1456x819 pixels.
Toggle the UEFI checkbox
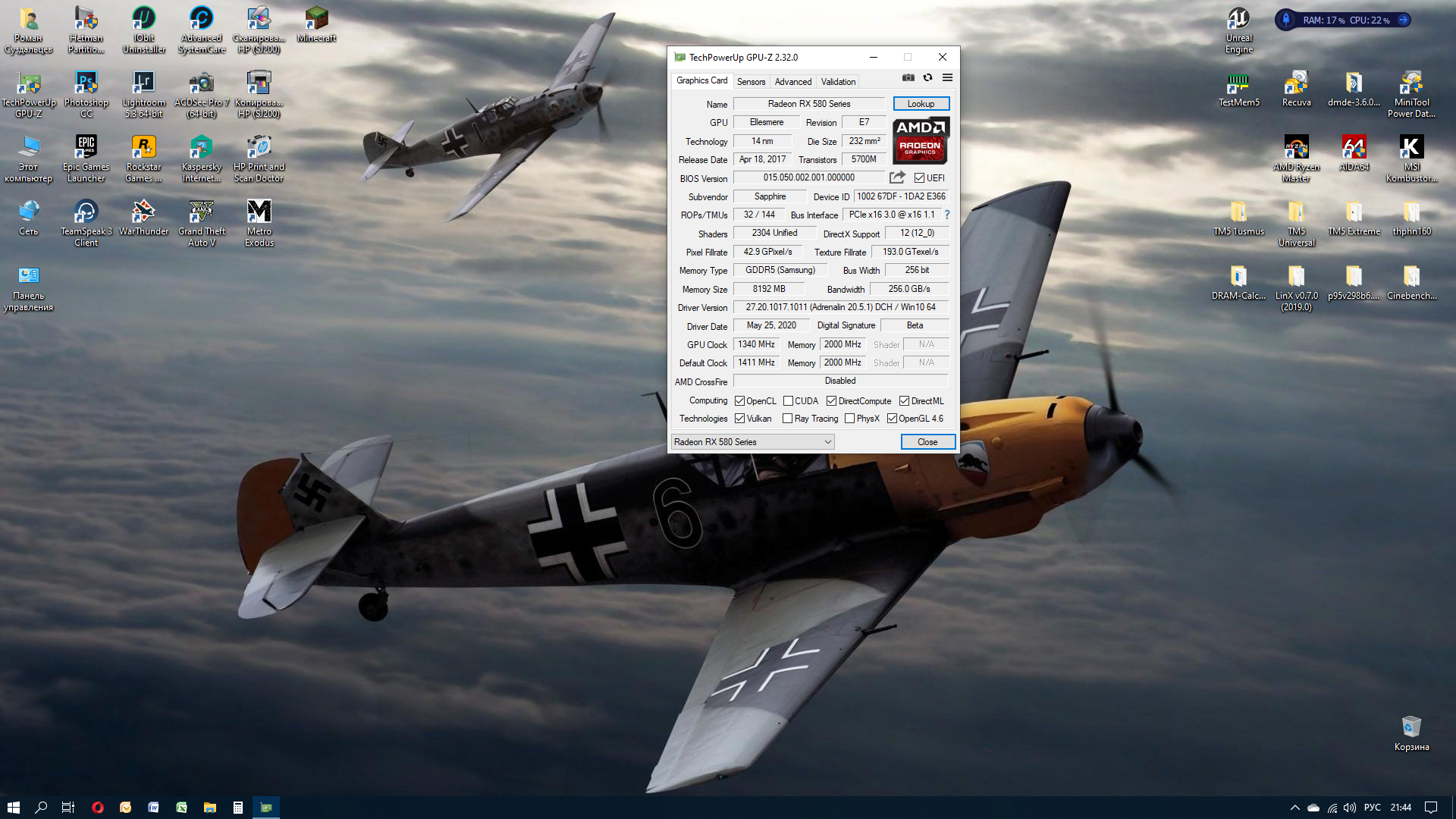click(919, 178)
